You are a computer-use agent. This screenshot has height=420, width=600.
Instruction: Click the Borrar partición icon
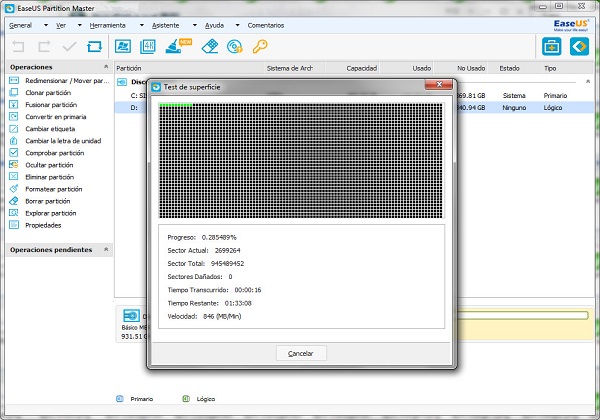click(14, 200)
